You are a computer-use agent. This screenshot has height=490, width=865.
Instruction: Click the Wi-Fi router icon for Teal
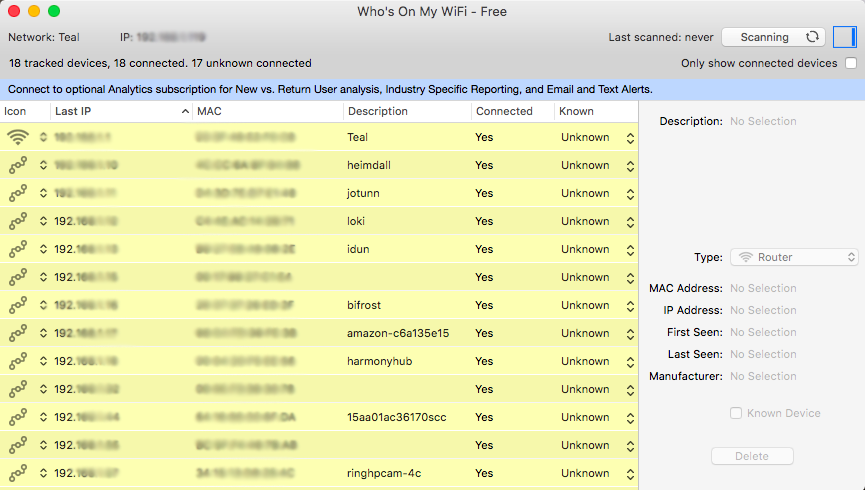[17, 137]
